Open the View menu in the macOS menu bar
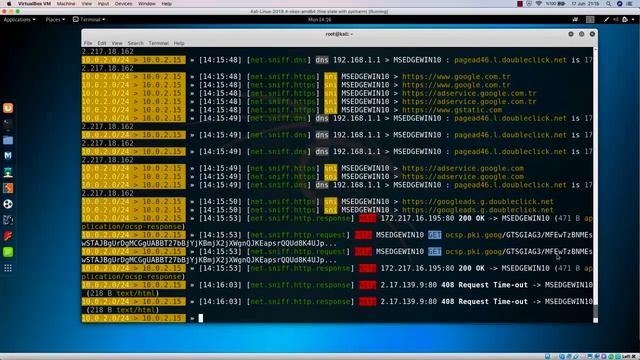 [x=87, y=4]
